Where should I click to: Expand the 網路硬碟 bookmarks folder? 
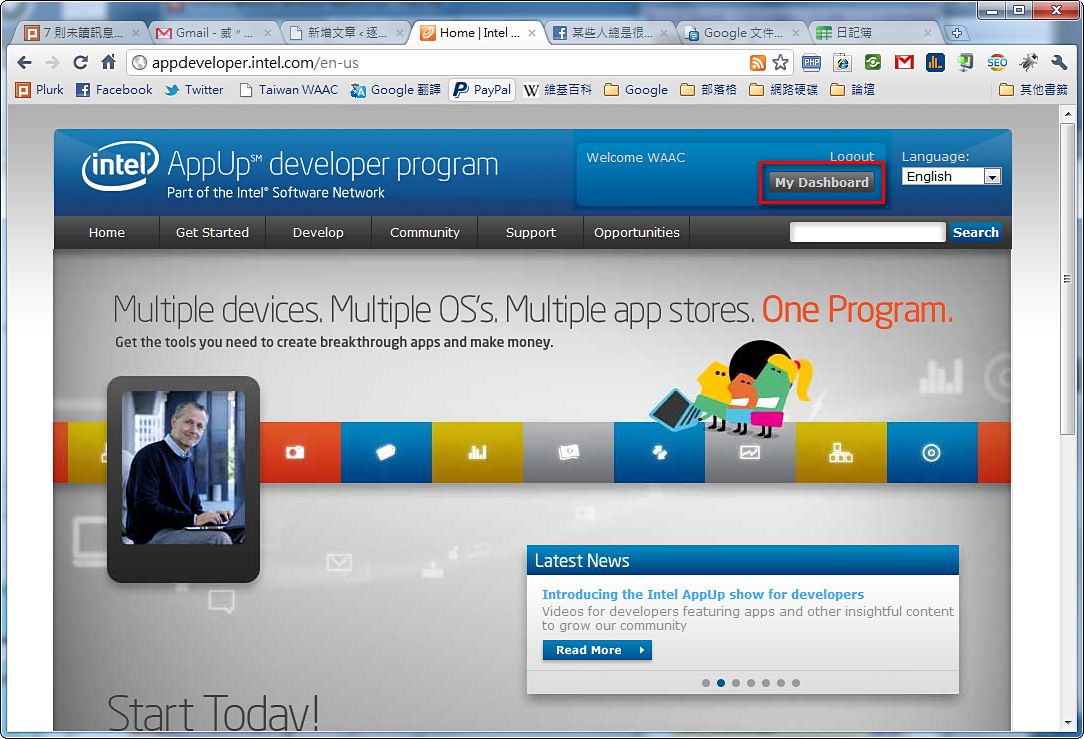pos(784,90)
